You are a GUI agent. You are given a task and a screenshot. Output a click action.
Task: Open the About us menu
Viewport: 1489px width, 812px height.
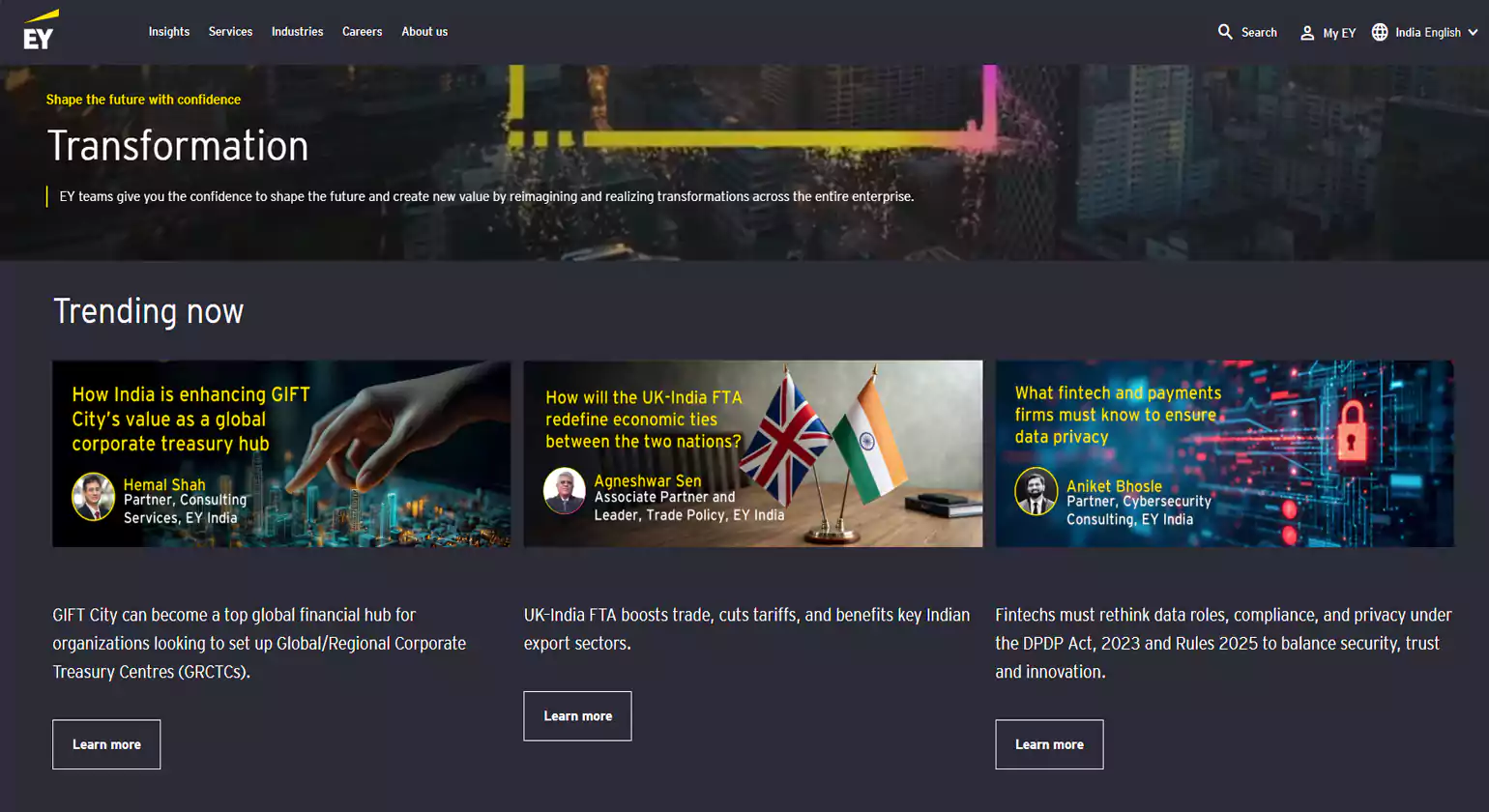424,32
